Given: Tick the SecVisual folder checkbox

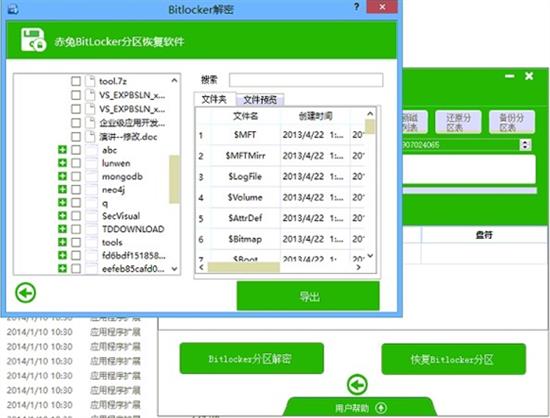Looking at the screenshot, I should (x=76, y=216).
